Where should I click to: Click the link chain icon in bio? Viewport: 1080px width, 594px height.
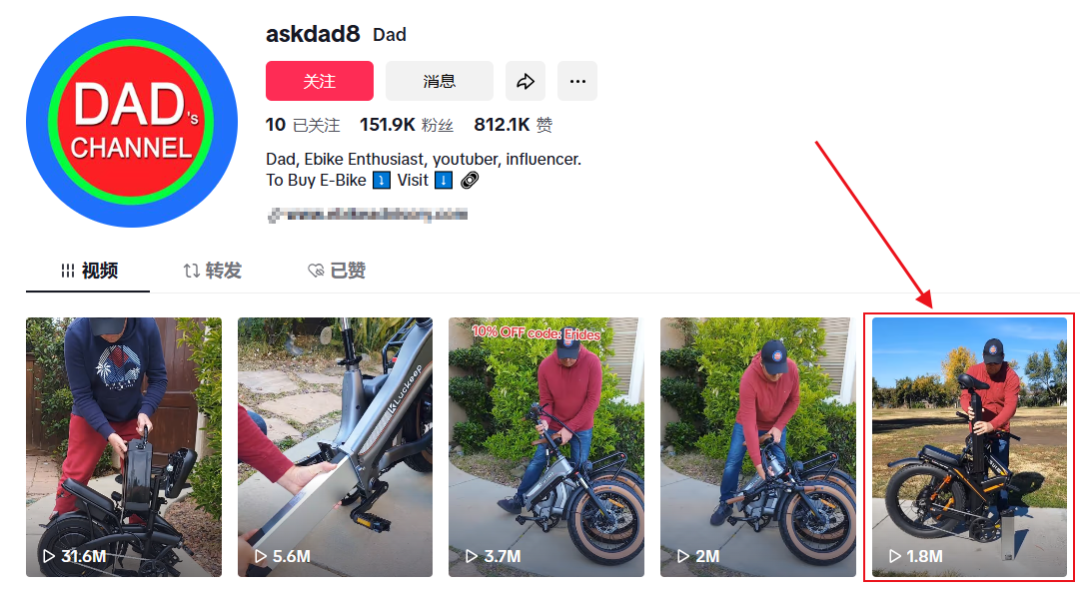(x=470, y=181)
